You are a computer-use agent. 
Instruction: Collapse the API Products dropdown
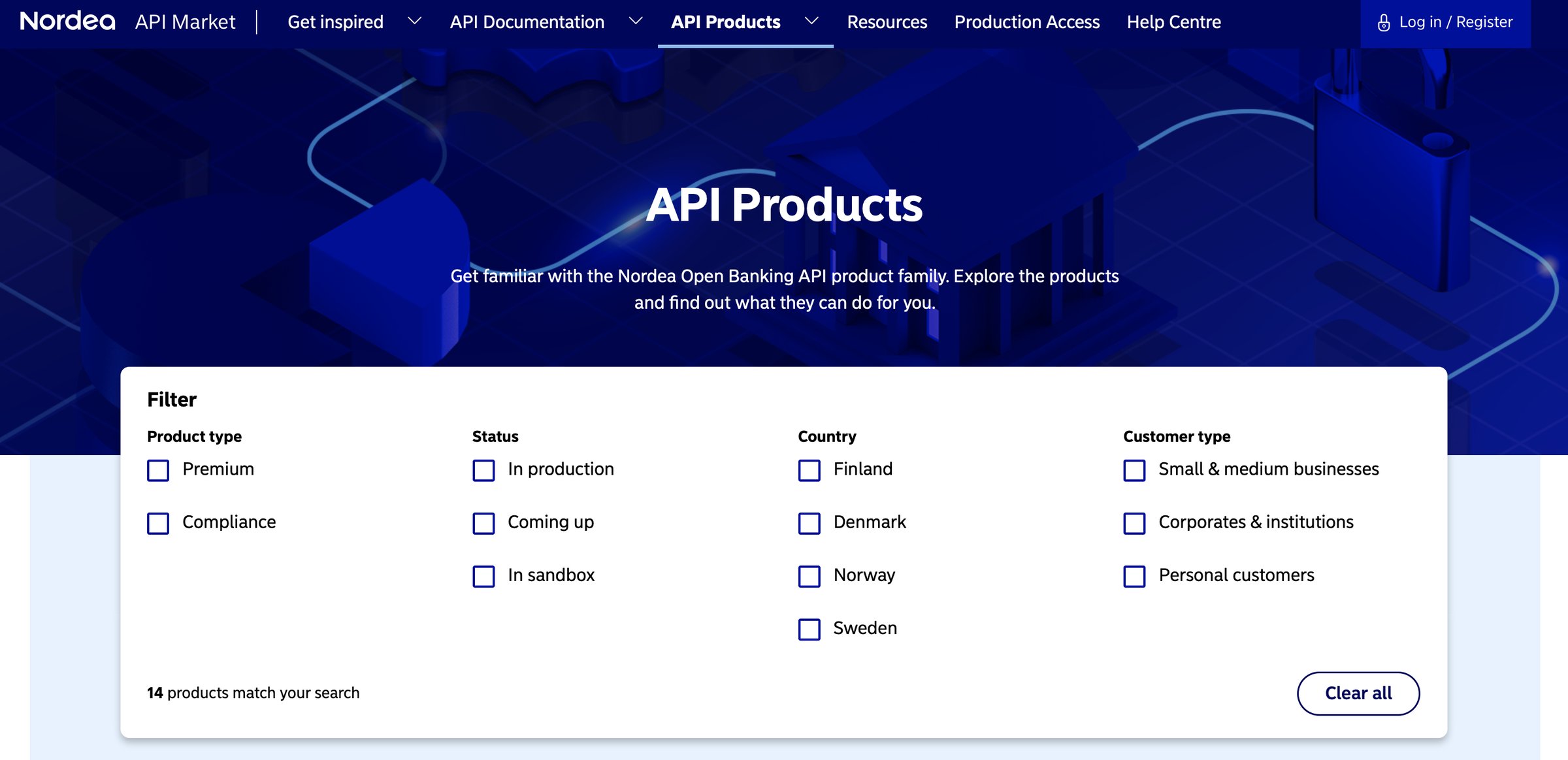point(726,22)
